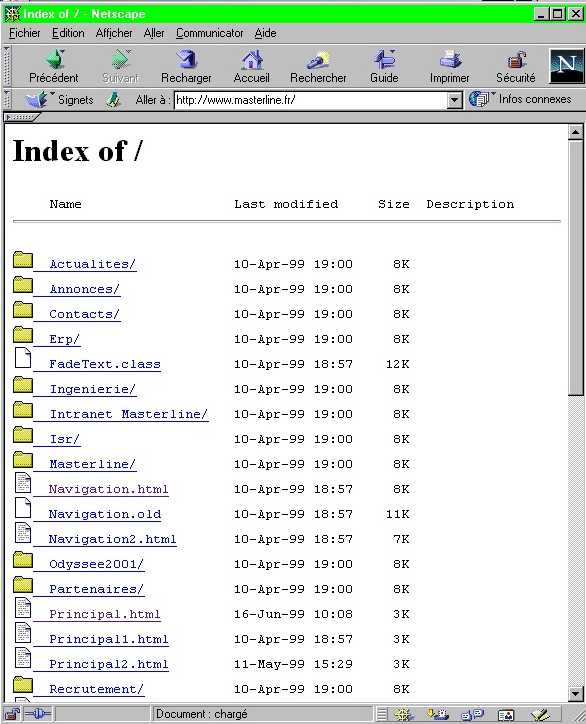The width and height of the screenshot is (586, 724).
Task: Click the 'Last modified' column header
Action: tap(286, 204)
